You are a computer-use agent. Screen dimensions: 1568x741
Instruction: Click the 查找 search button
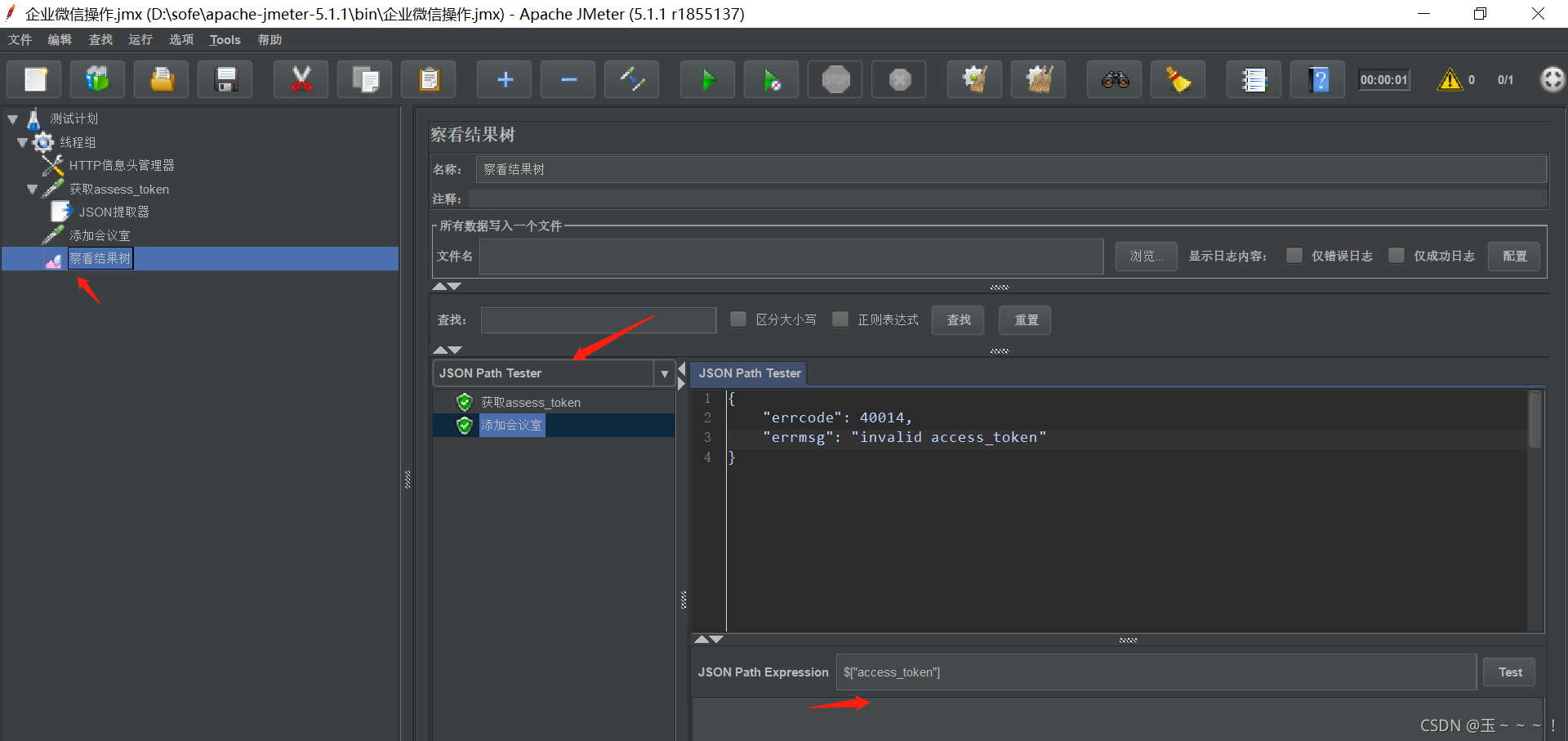click(x=959, y=319)
